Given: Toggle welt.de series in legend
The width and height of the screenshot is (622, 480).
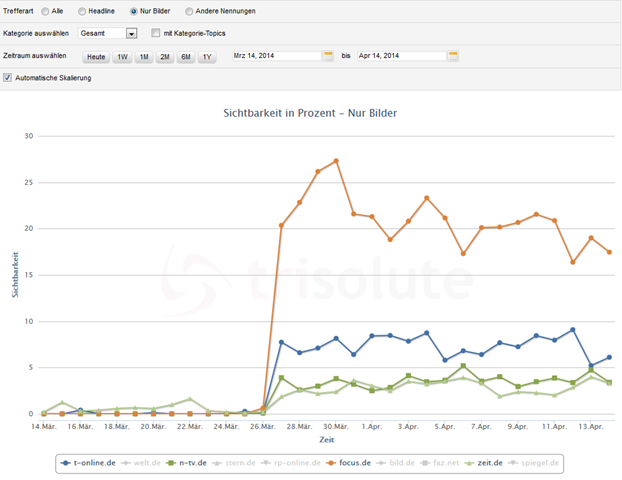Looking at the screenshot, I should [x=141, y=463].
